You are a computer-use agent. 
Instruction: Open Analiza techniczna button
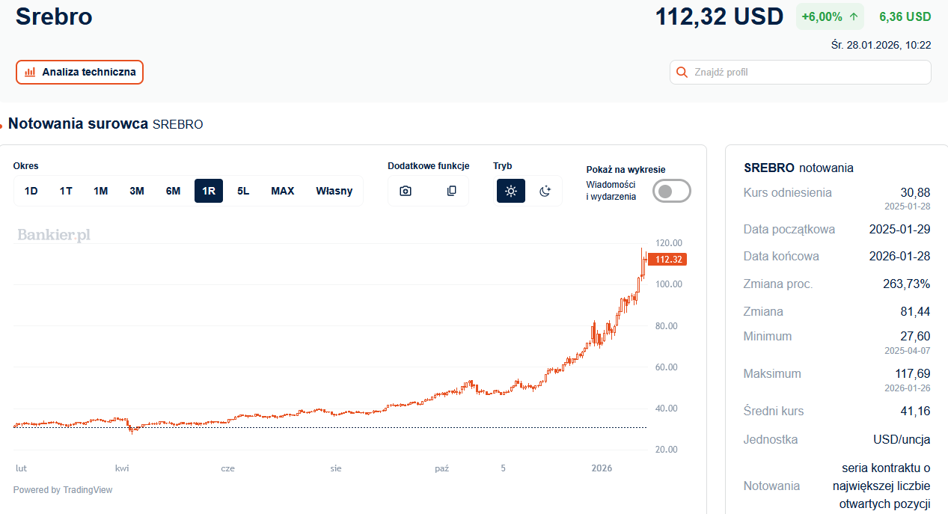pyautogui.click(x=79, y=72)
